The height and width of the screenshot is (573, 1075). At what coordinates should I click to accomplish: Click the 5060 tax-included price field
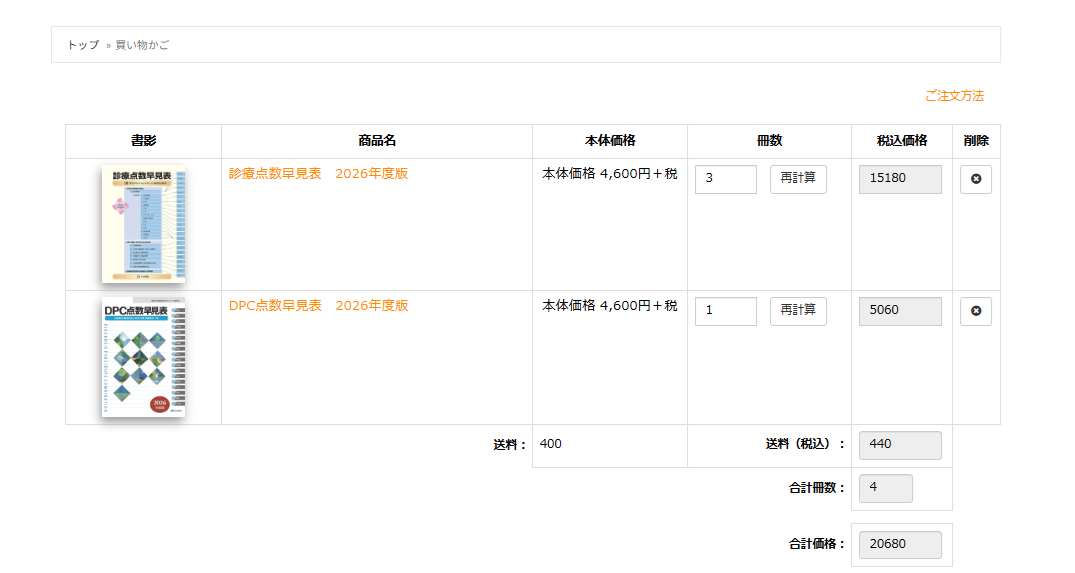coord(900,311)
